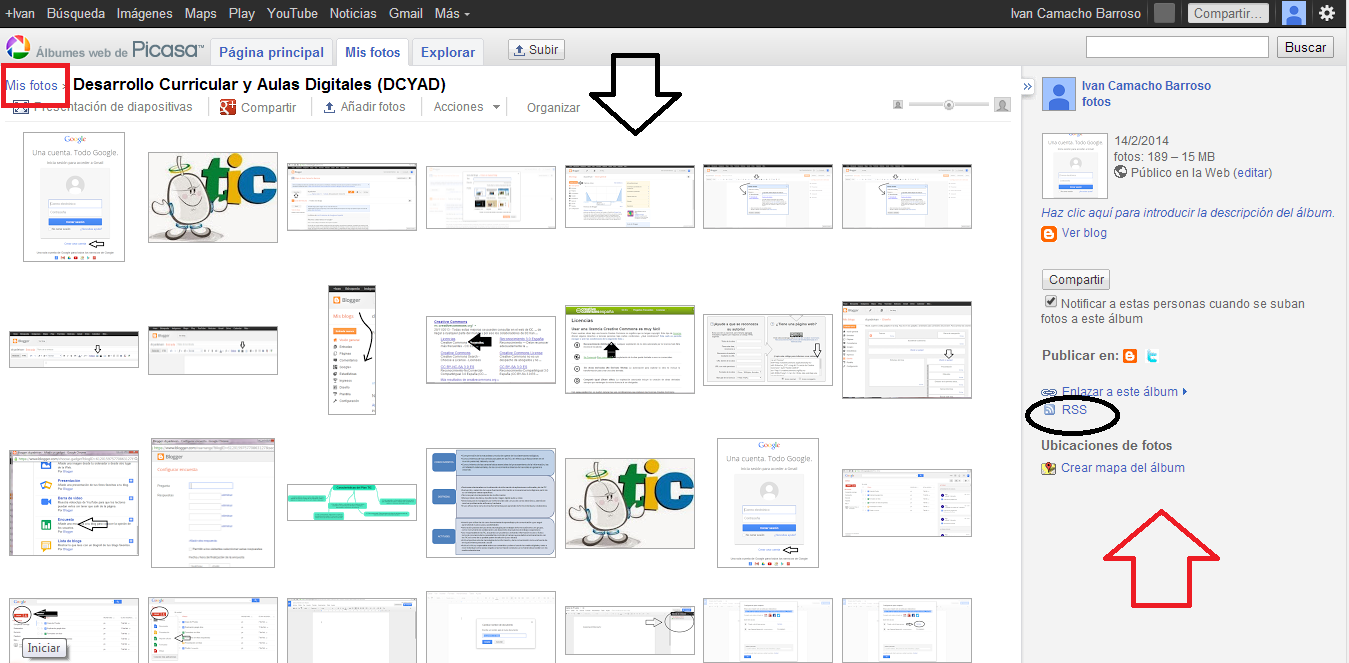The image size is (1349, 663).
Task: Toggle Notificar a estas personas checkbox
Action: click(1050, 301)
